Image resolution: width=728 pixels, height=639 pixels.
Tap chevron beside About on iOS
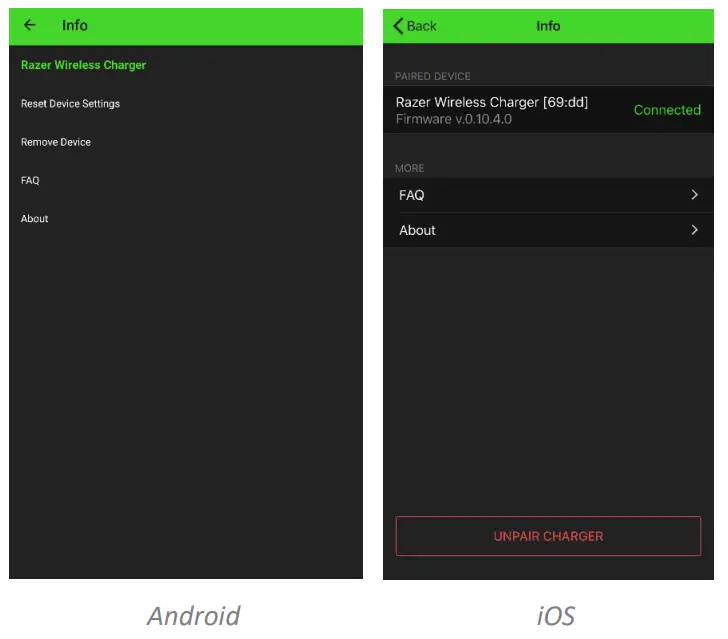click(x=694, y=229)
